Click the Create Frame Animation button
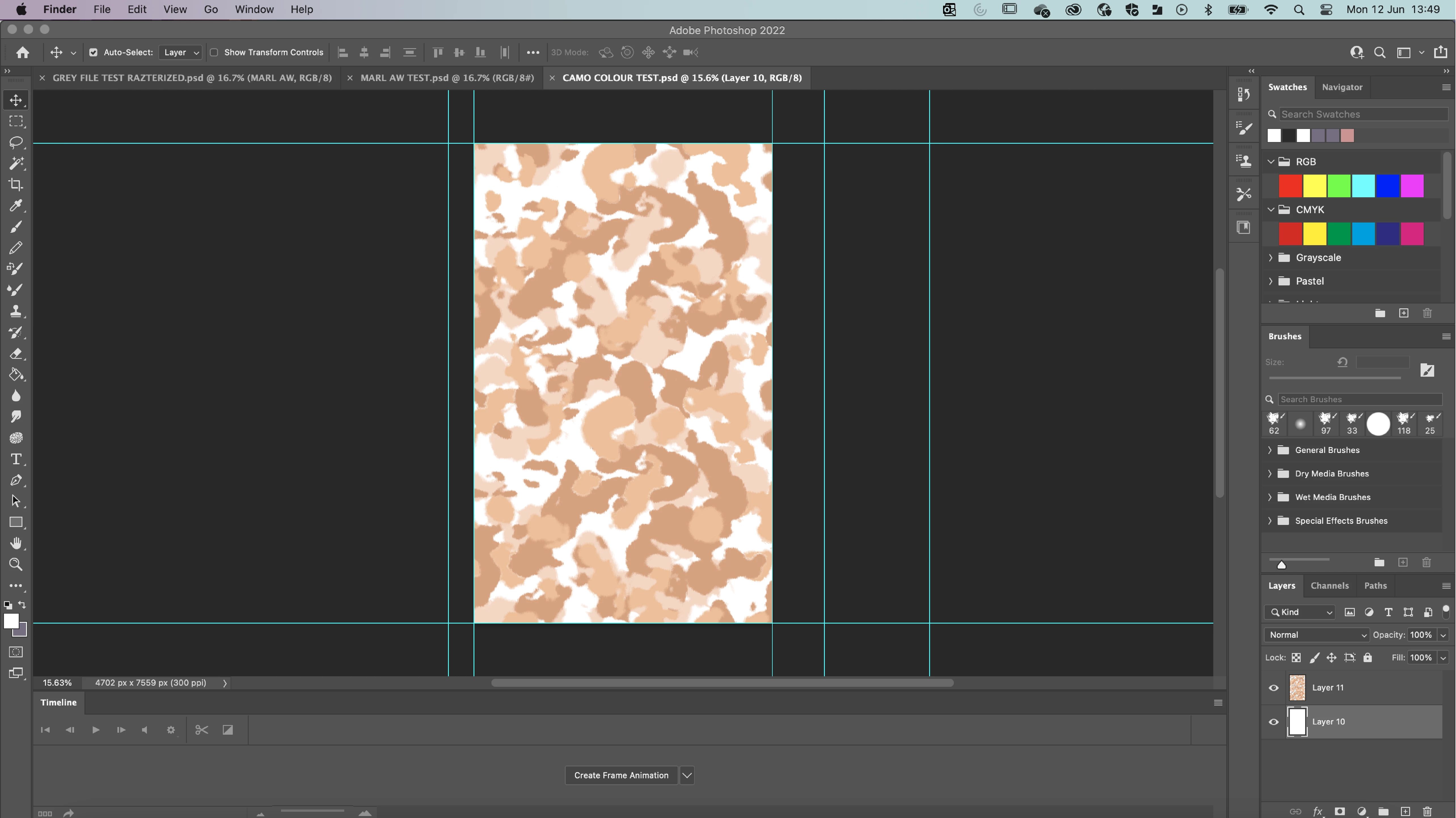Screen dimensions: 1456x818 click(621, 775)
